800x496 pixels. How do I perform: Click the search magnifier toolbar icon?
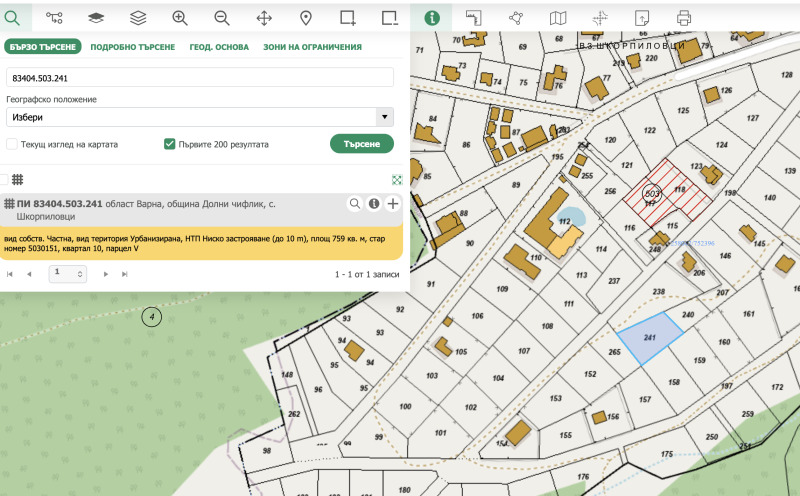[14, 17]
